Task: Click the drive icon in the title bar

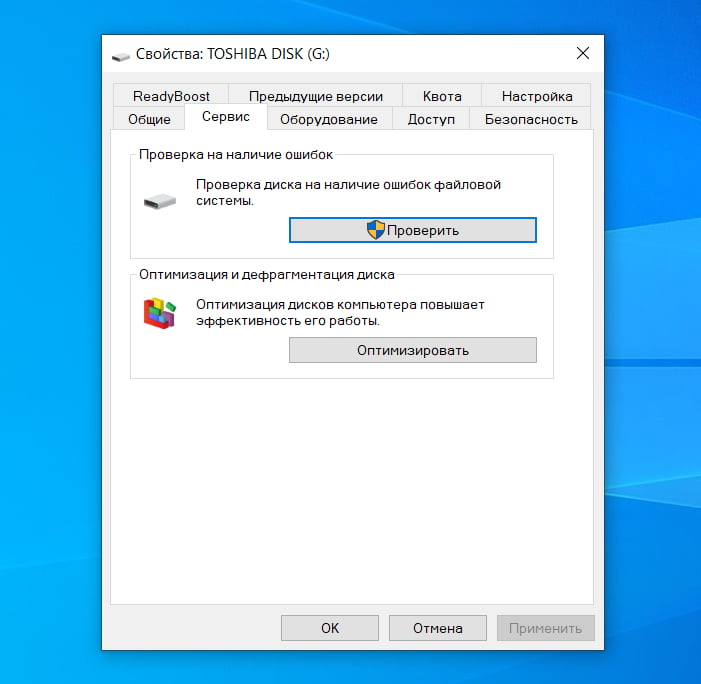Action: [x=121, y=57]
